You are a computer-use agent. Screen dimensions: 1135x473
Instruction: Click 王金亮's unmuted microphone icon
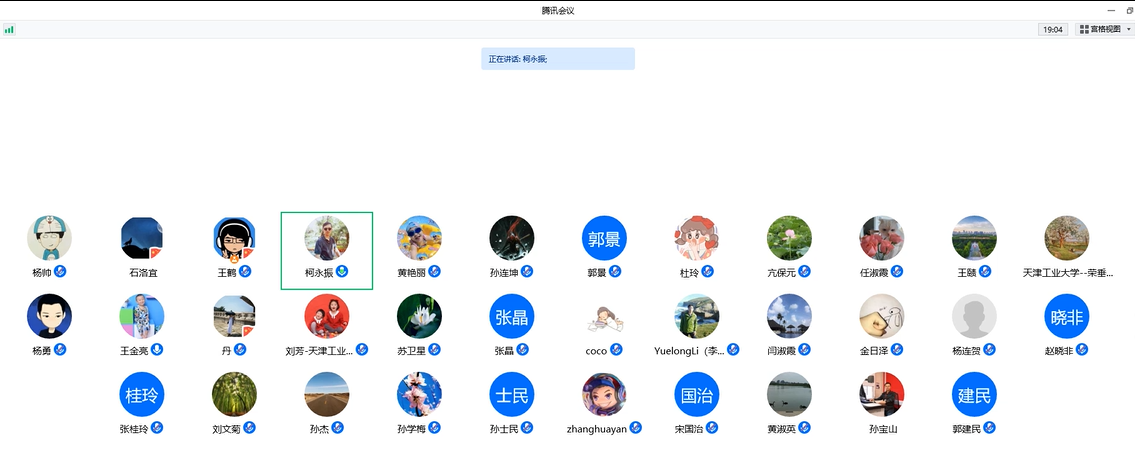157,350
